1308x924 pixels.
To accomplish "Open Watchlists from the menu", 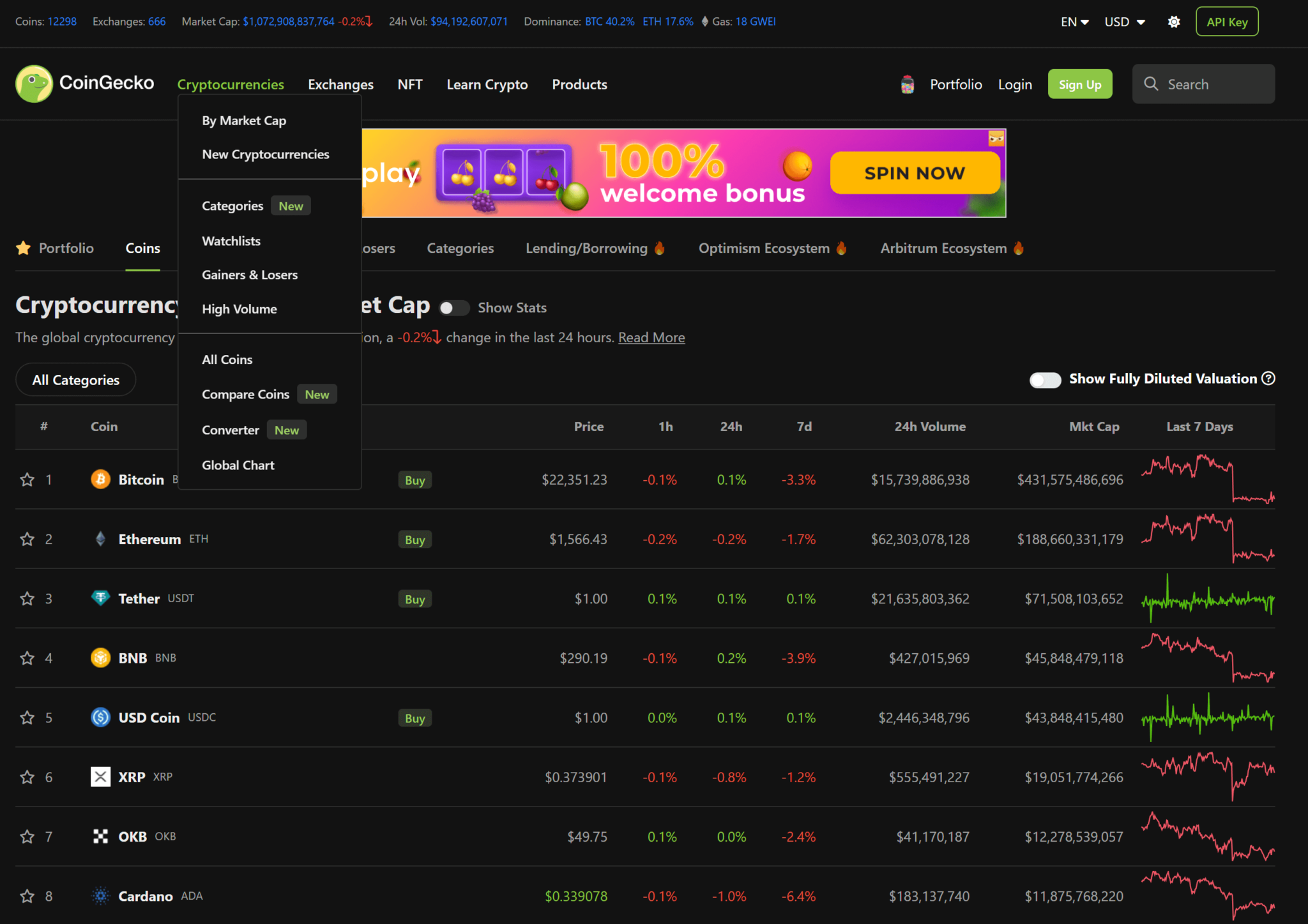I will pos(231,241).
